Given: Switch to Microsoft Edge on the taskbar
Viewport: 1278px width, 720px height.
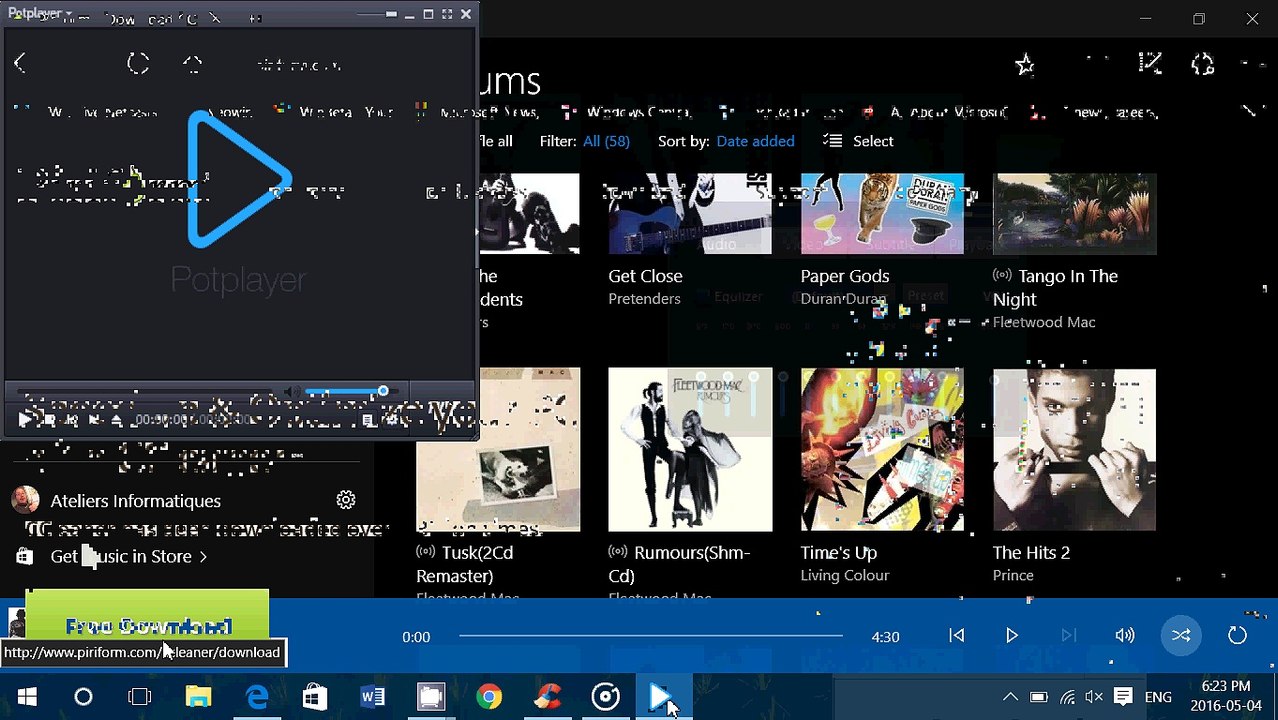Looking at the screenshot, I should click(x=257, y=697).
